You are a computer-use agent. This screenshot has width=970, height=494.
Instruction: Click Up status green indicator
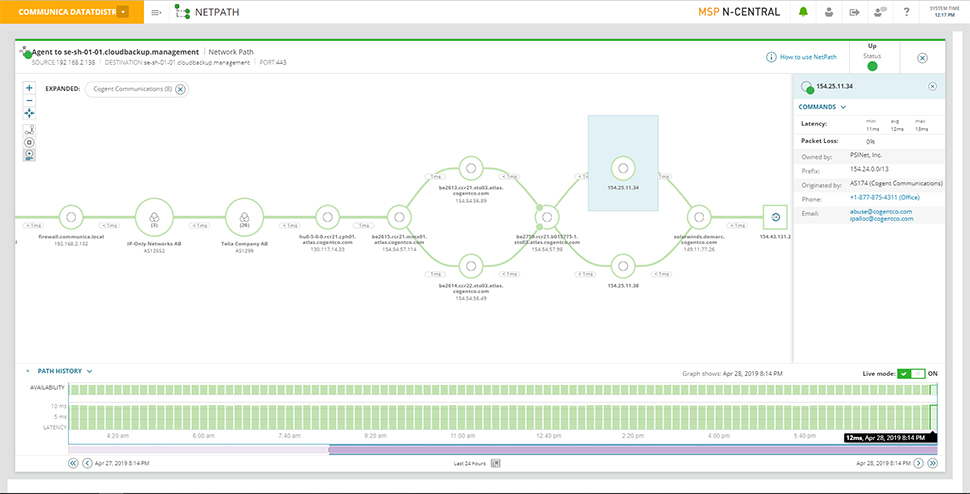[x=872, y=66]
